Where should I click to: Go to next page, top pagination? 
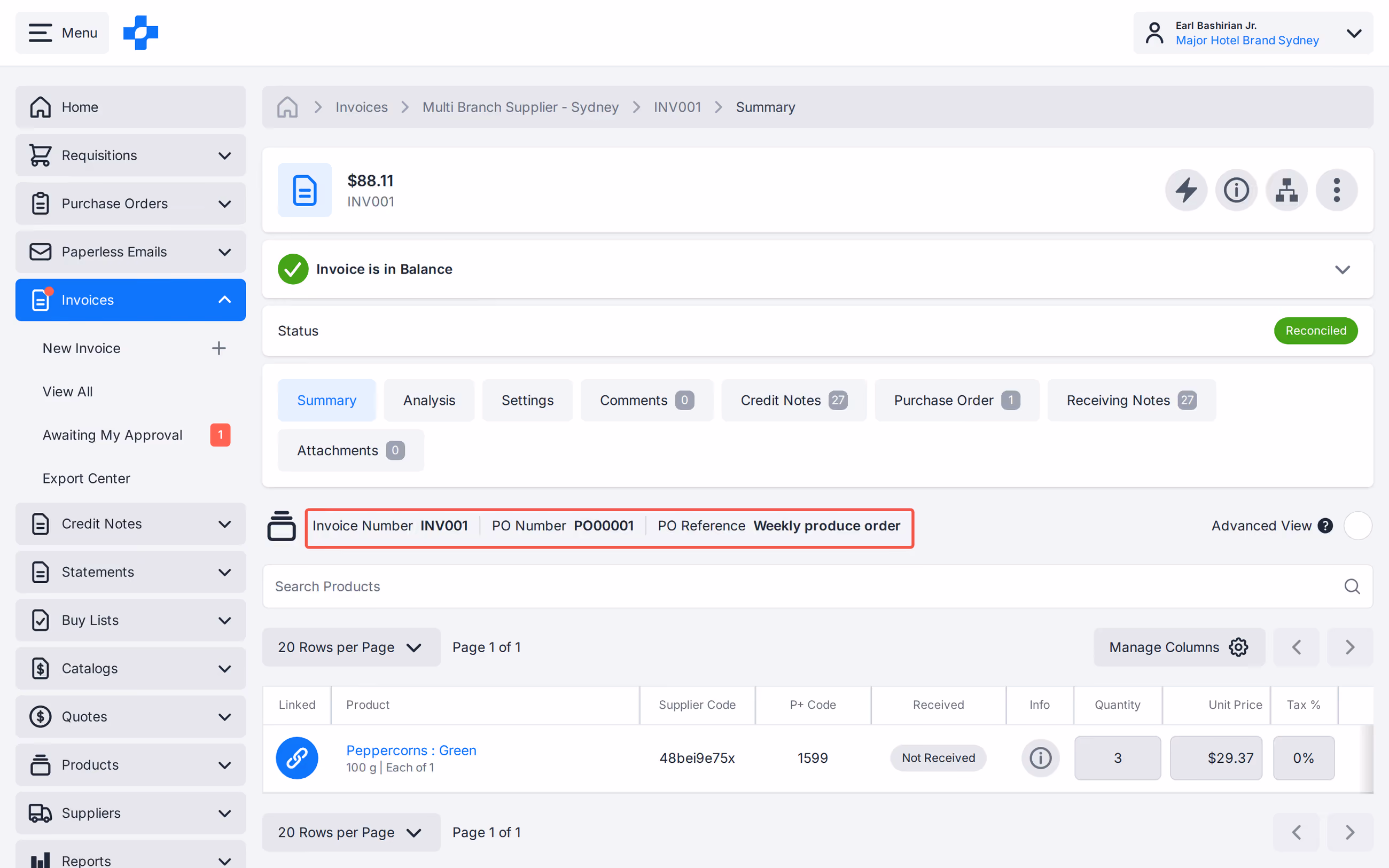[1350, 647]
